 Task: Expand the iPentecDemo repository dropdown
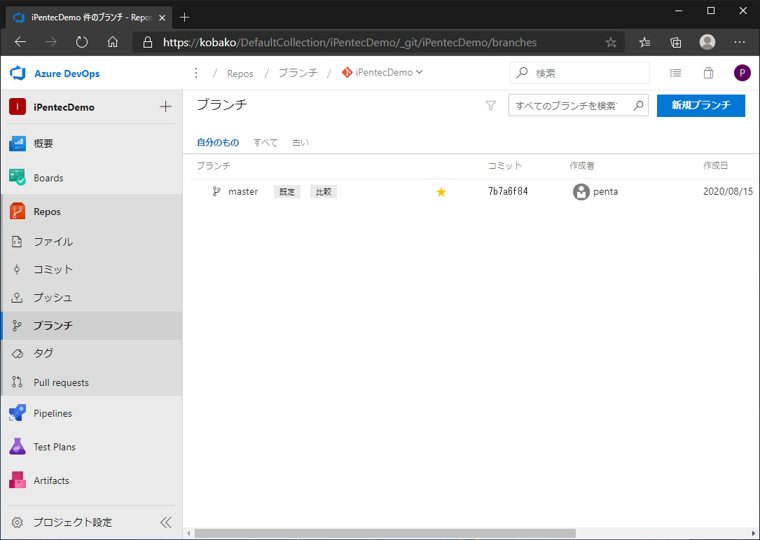click(x=382, y=72)
